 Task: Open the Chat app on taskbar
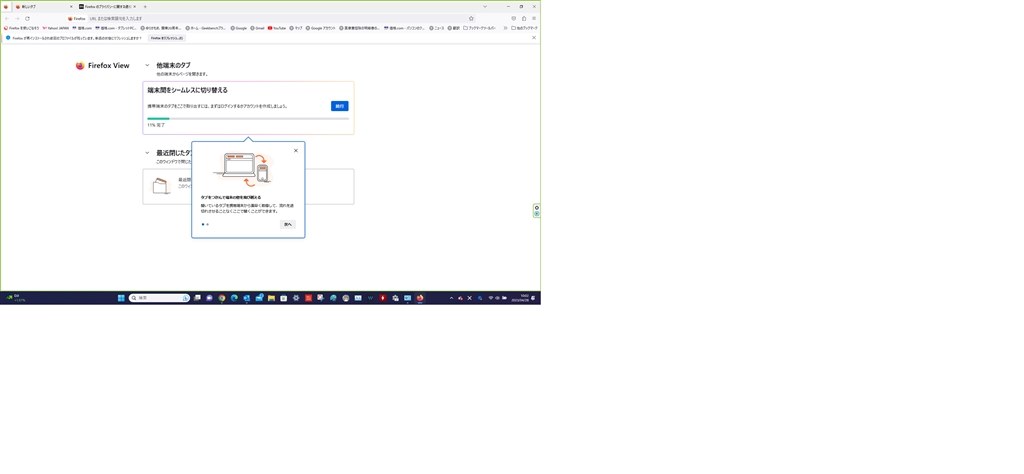pos(210,298)
